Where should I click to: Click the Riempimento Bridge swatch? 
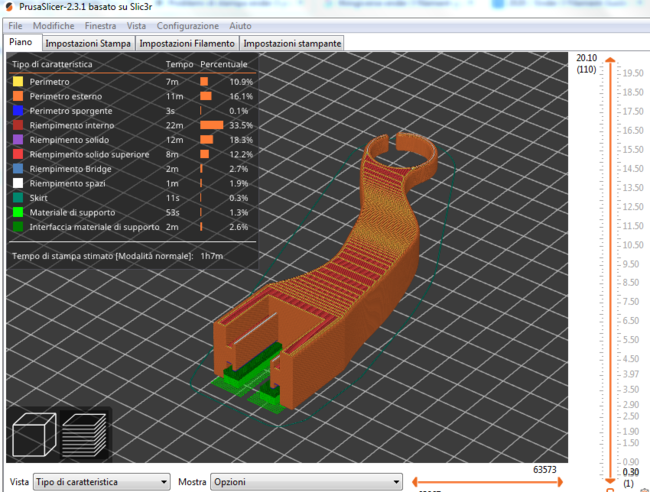(17, 169)
